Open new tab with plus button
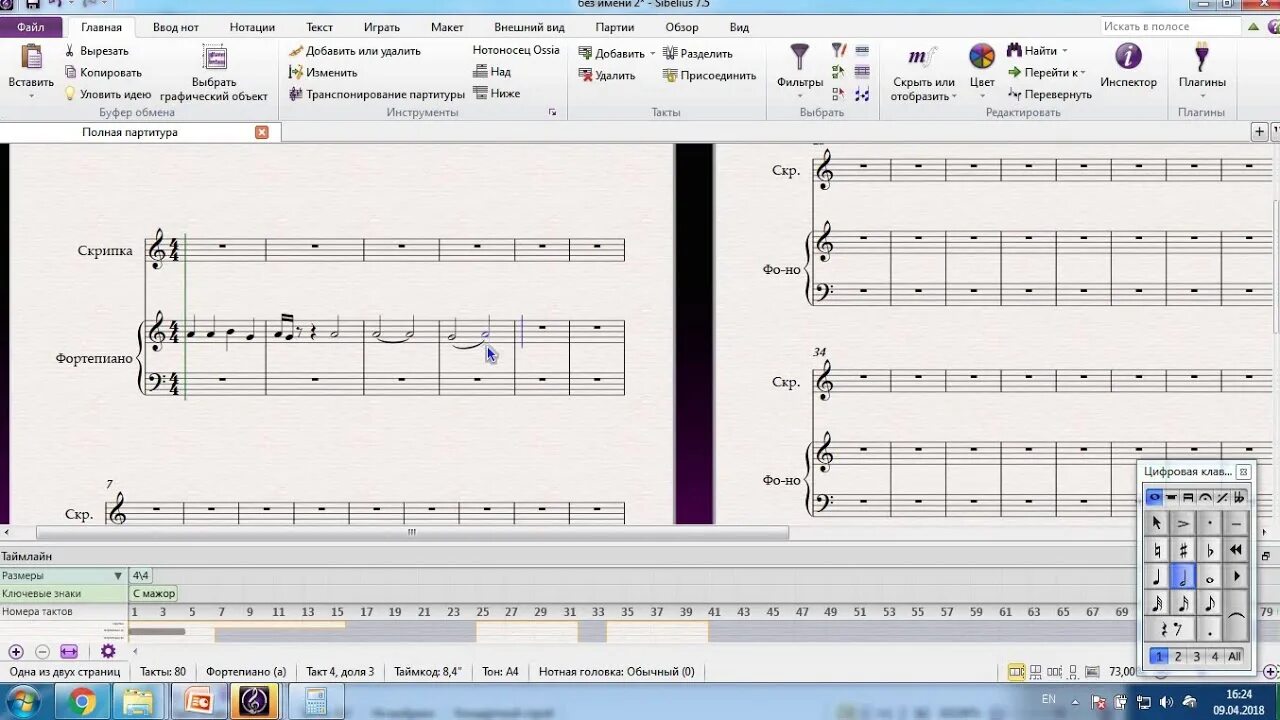 (1260, 132)
